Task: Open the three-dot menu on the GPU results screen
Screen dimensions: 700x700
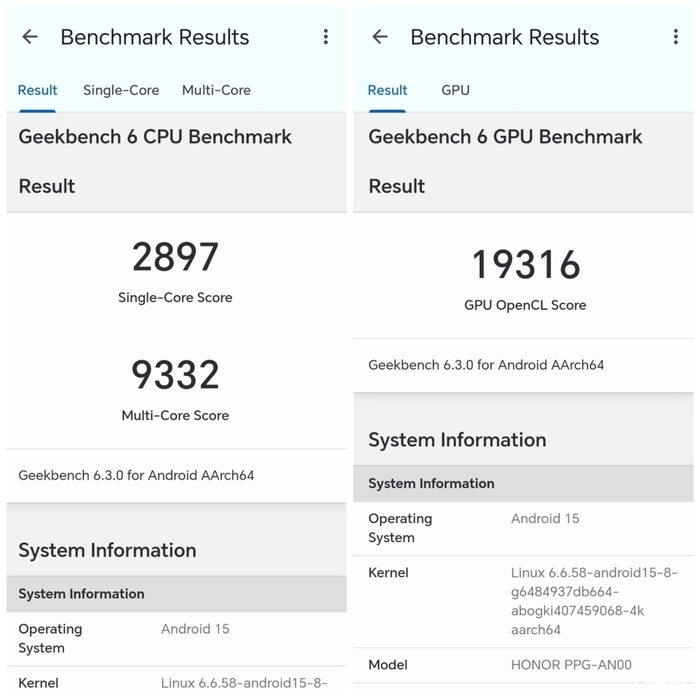Action: click(676, 37)
